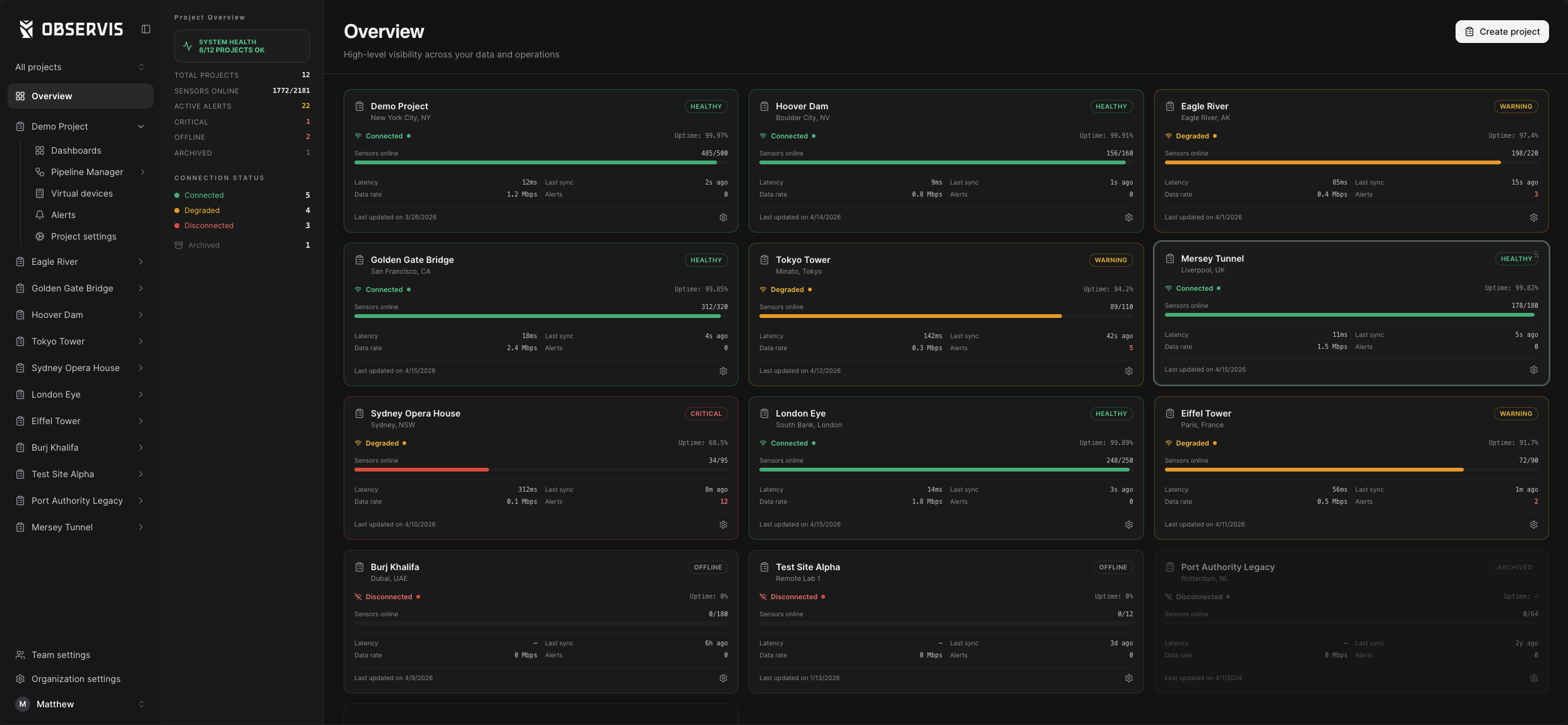Open settings gear on Port Authority Legacy card
This screenshot has width=1568, height=725.
[1534, 678]
